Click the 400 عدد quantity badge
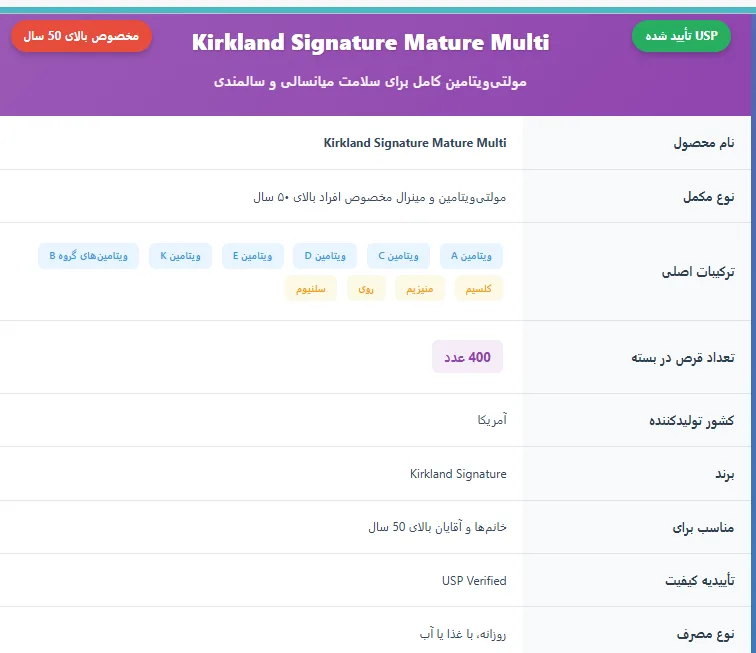756x653 pixels. [467, 357]
